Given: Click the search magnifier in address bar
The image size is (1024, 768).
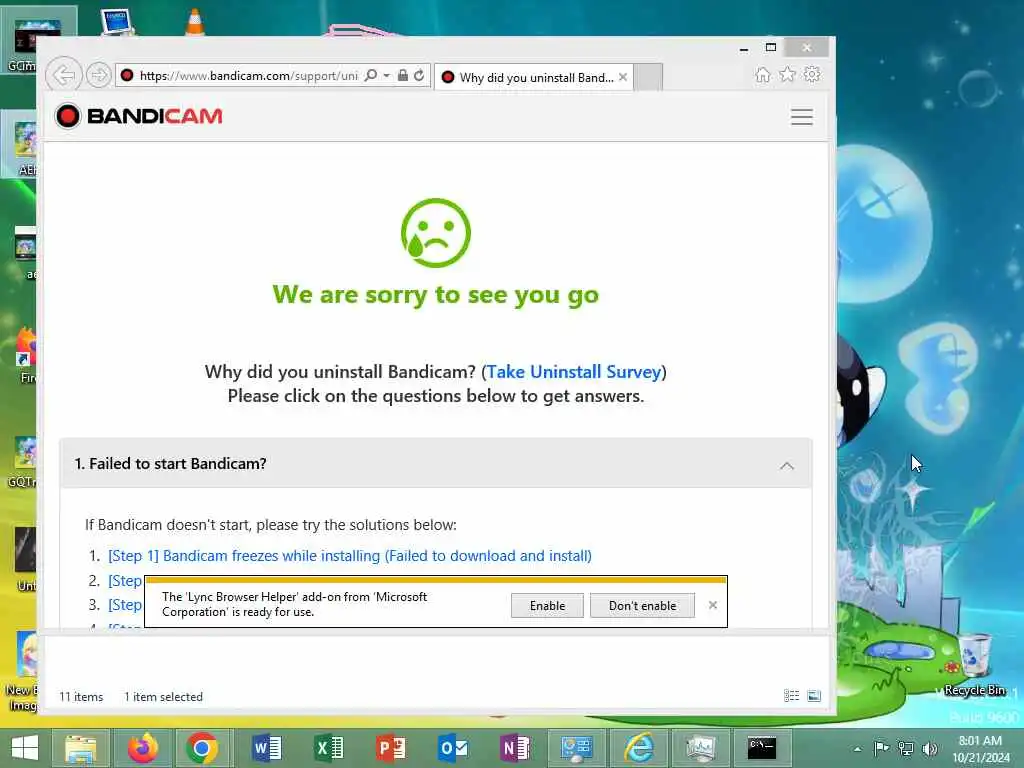Looking at the screenshot, I should pyautogui.click(x=370, y=75).
